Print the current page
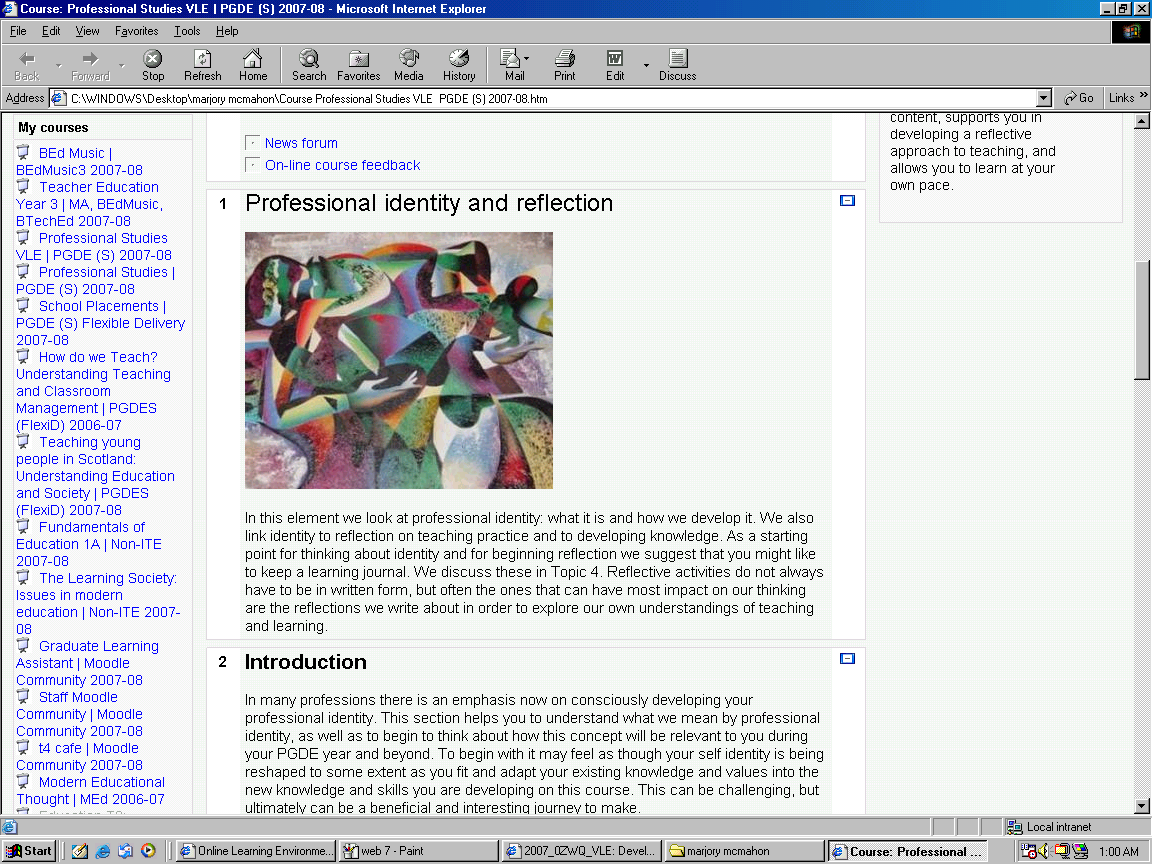The height and width of the screenshot is (864, 1152). tap(564, 65)
